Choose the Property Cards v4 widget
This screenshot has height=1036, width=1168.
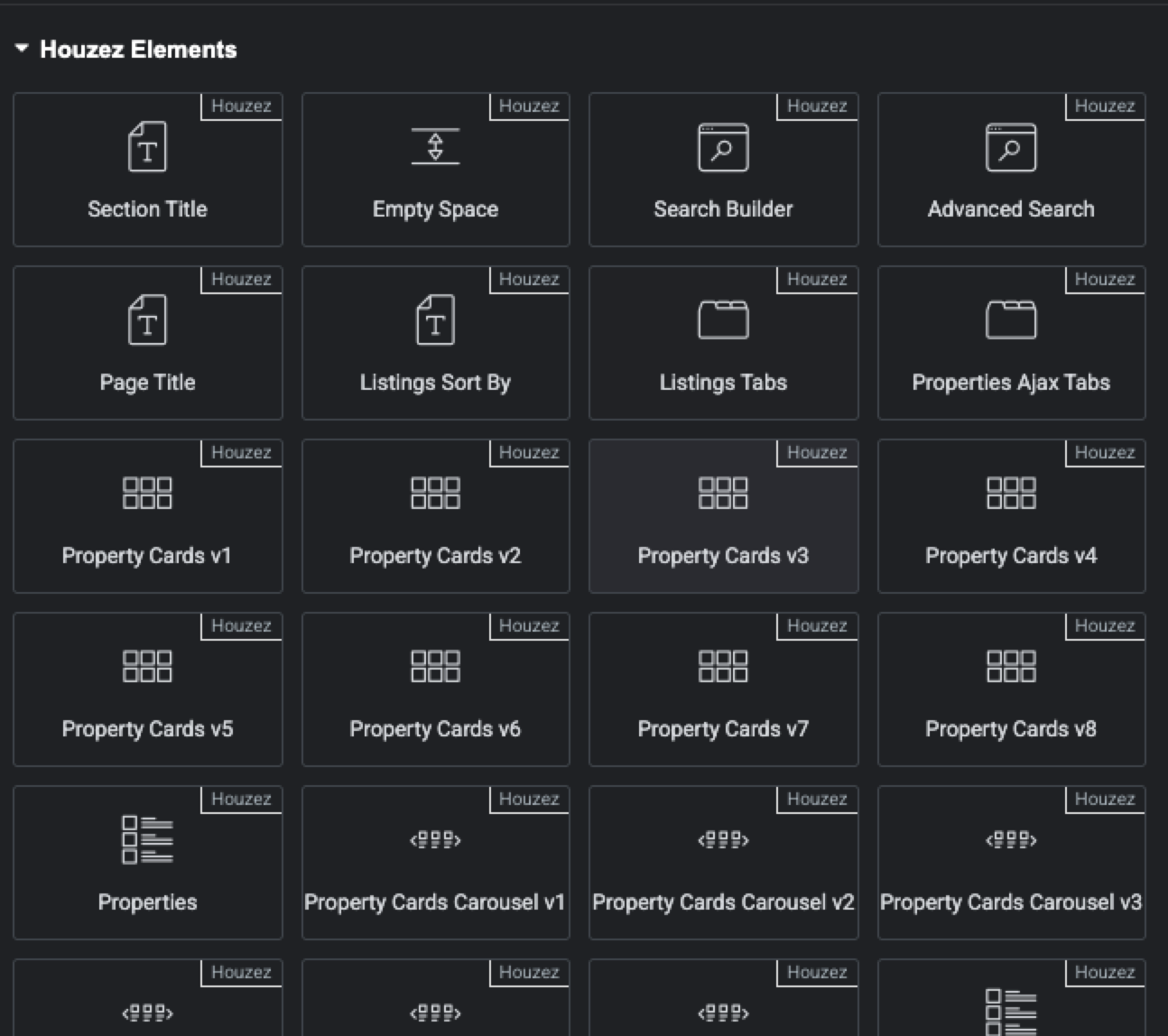pos(1011,516)
